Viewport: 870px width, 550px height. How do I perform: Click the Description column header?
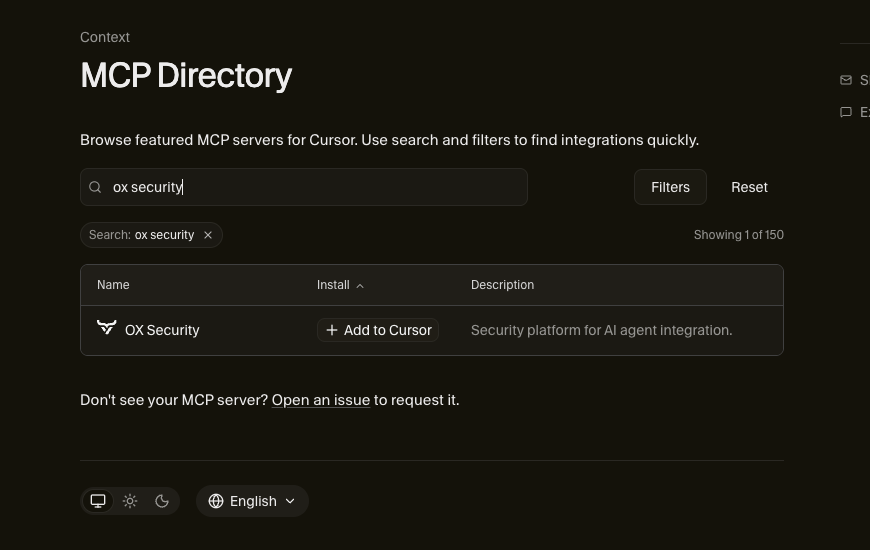(502, 285)
